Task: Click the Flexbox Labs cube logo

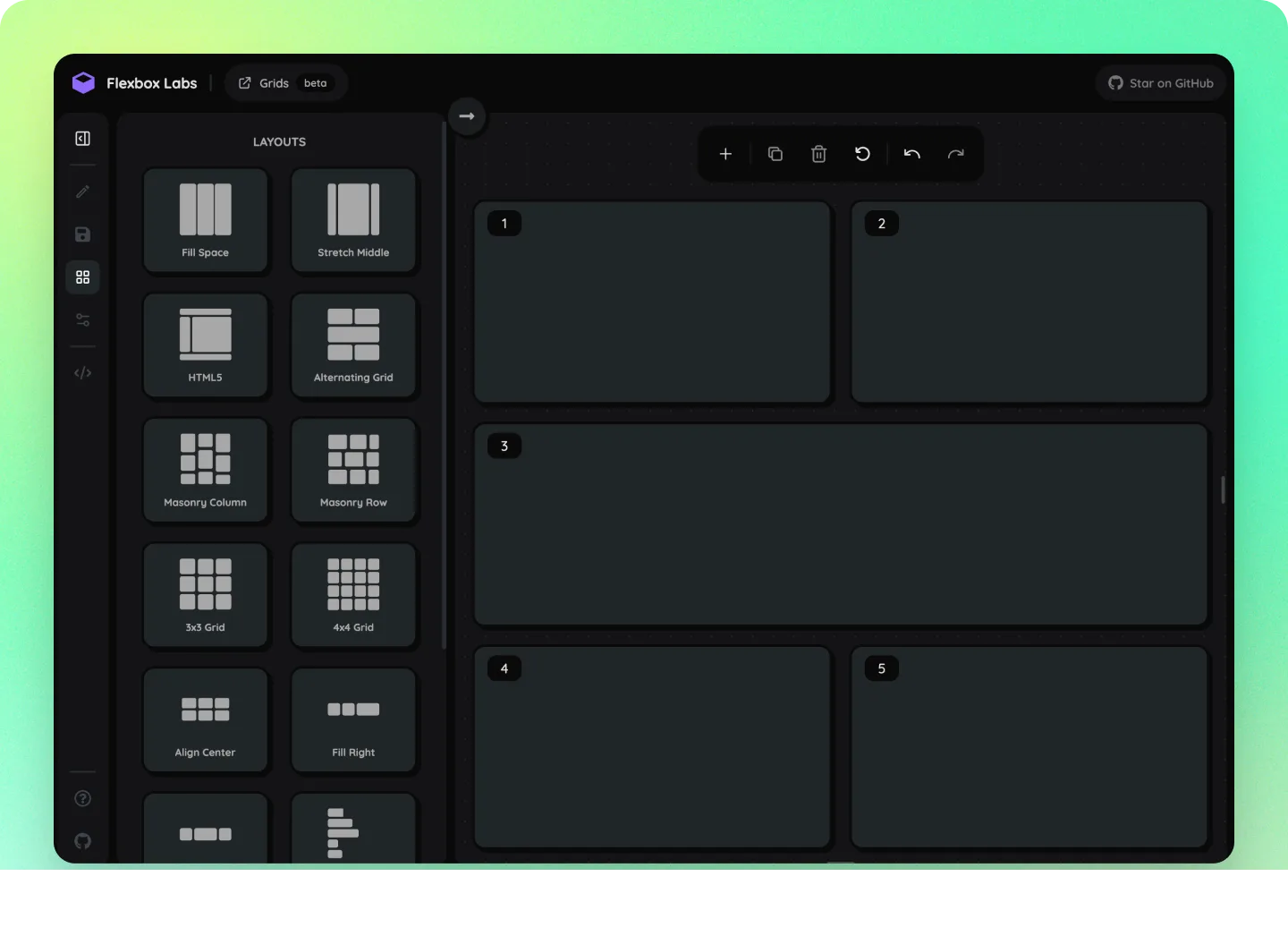Action: (83, 83)
